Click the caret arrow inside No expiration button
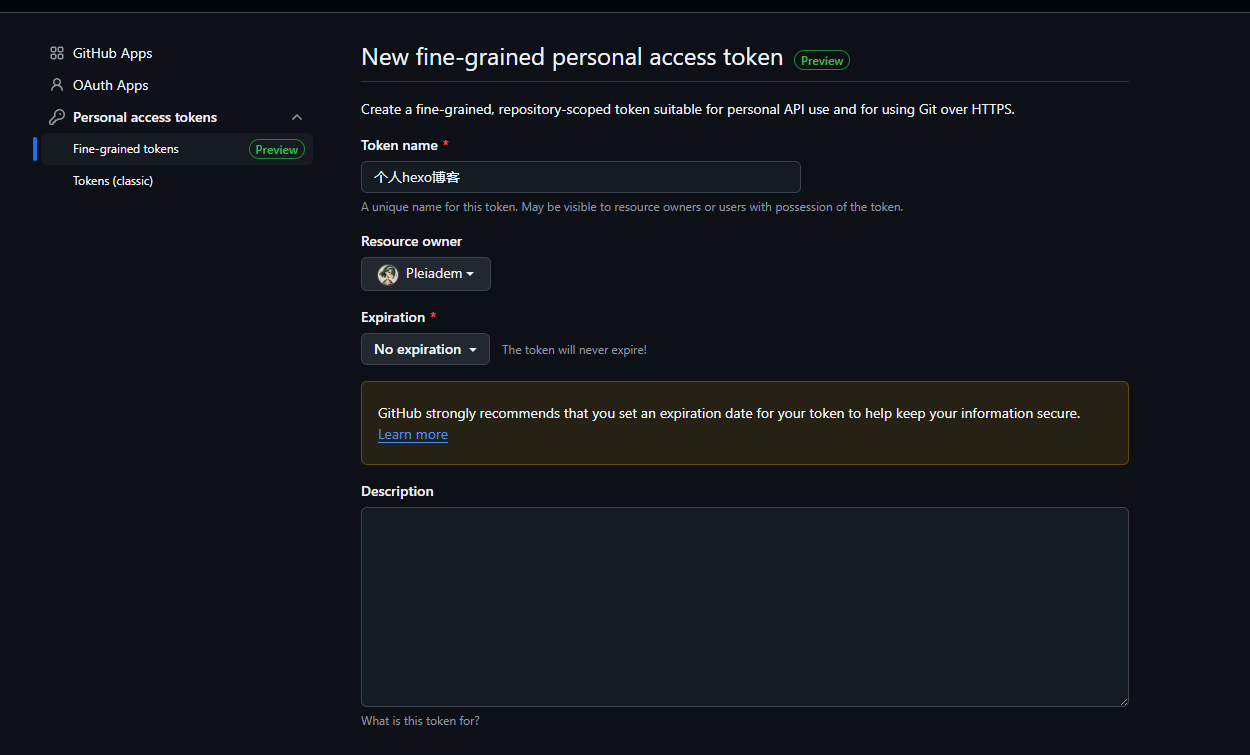The height and width of the screenshot is (755, 1250). (x=473, y=350)
